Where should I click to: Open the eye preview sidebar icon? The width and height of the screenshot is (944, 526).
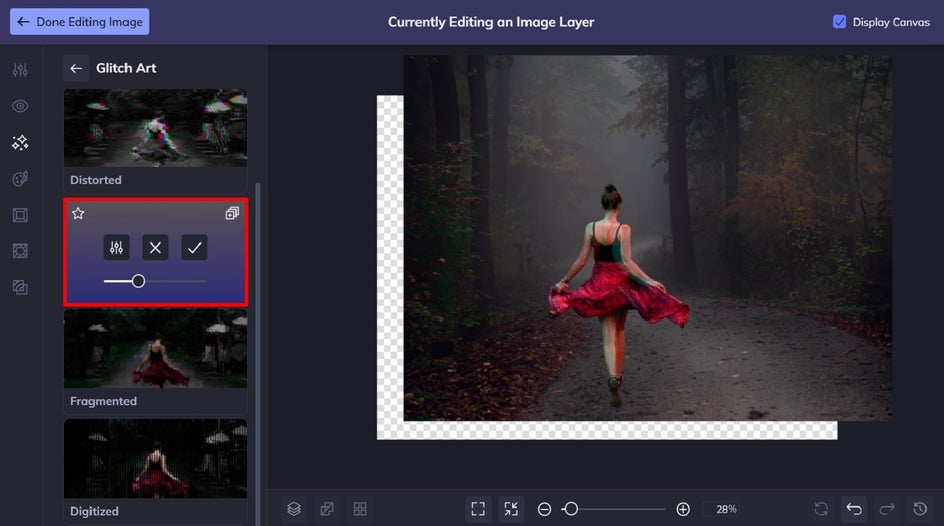coord(20,106)
